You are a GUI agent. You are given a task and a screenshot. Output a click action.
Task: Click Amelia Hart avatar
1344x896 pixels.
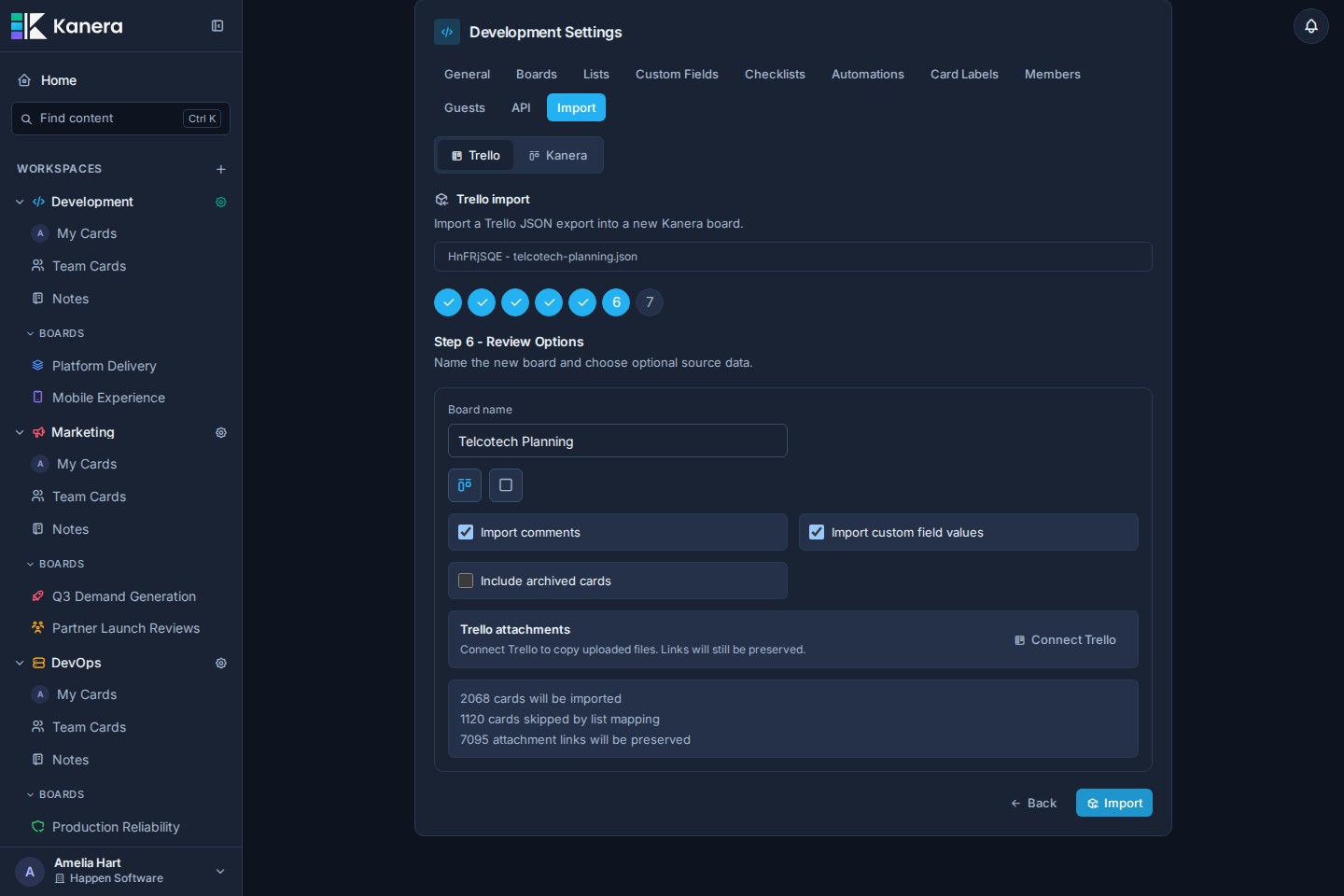[x=30, y=872]
